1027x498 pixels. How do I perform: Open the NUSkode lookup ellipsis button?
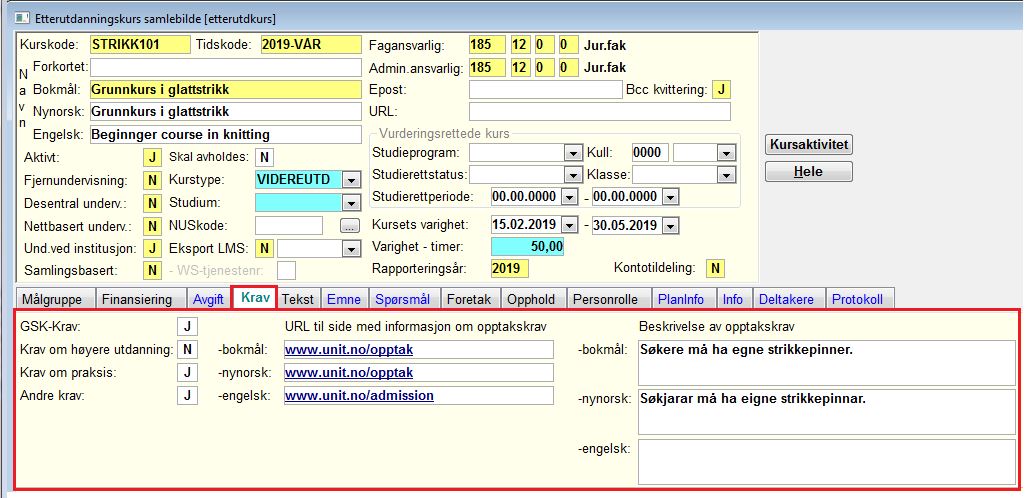(350, 226)
